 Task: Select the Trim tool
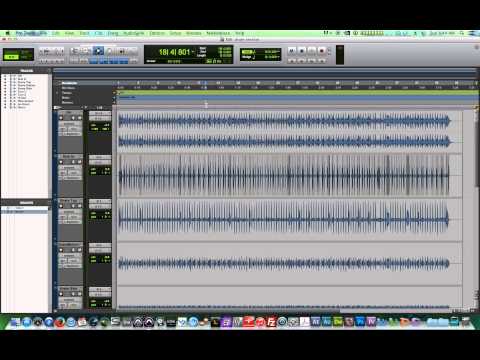pos(85,51)
